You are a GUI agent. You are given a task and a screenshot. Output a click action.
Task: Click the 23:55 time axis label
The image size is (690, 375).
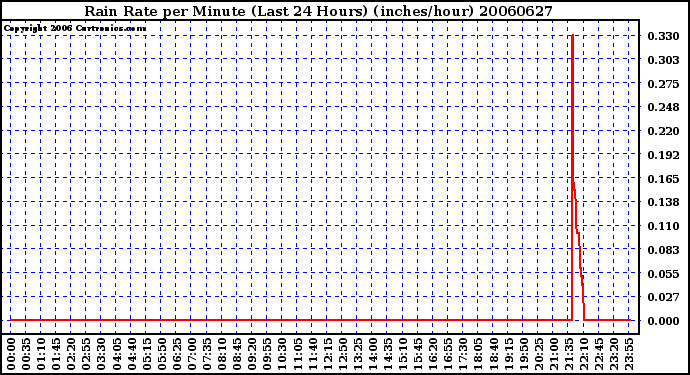point(629,354)
